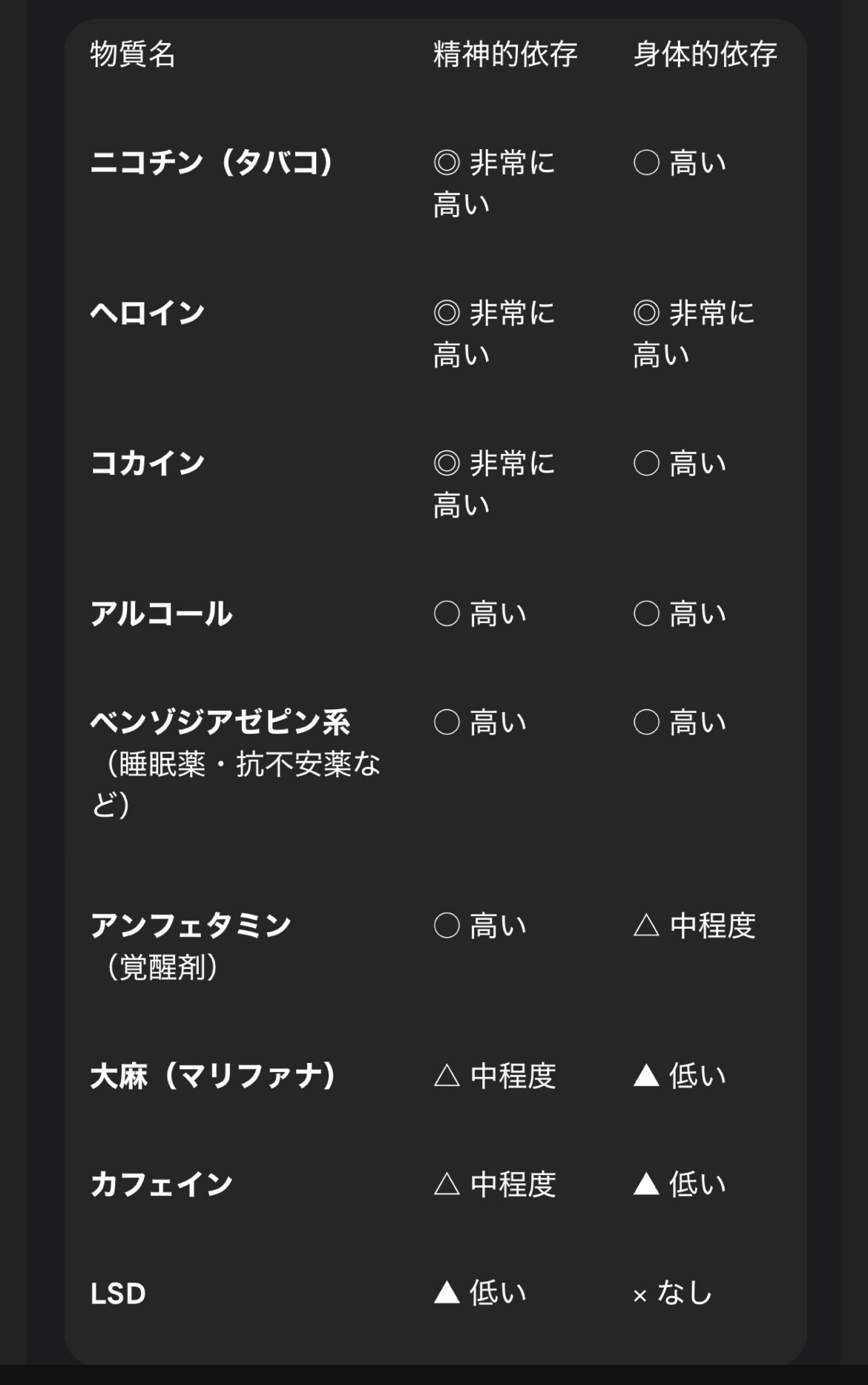Click コカイン's double circle under 精神的依存

[447, 464]
